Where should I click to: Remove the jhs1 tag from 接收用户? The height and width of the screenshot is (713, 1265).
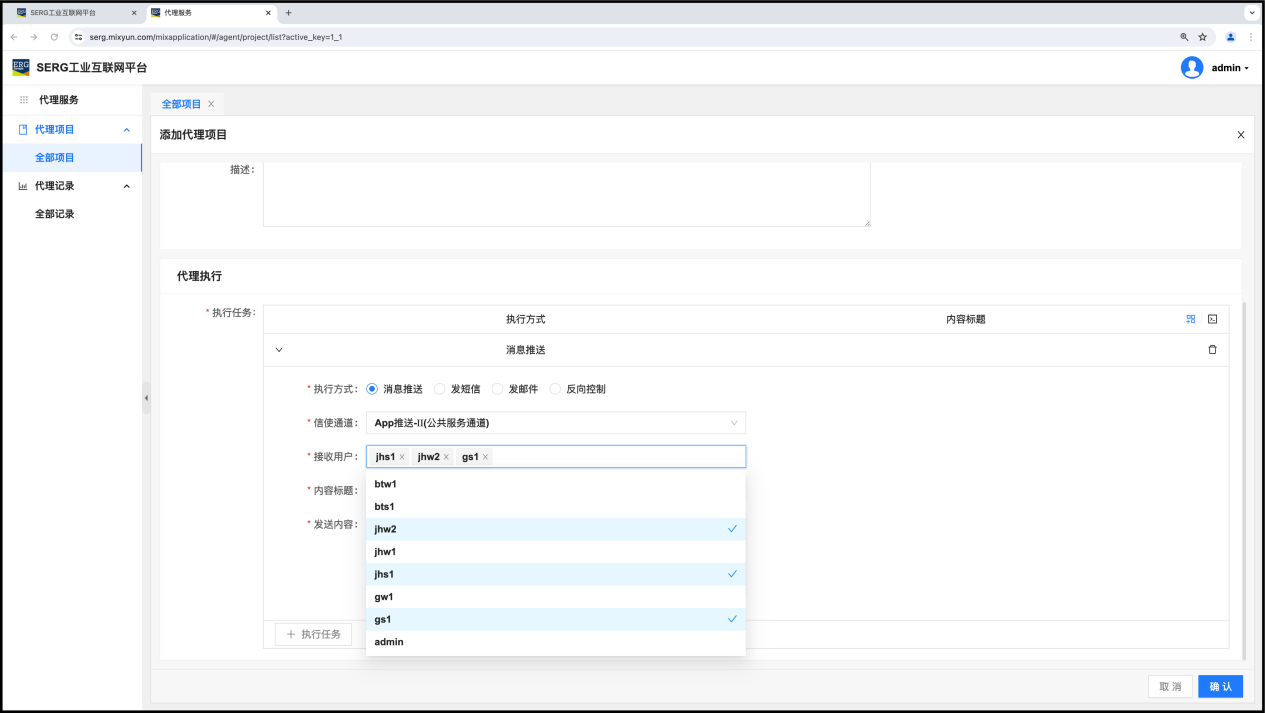(x=402, y=457)
